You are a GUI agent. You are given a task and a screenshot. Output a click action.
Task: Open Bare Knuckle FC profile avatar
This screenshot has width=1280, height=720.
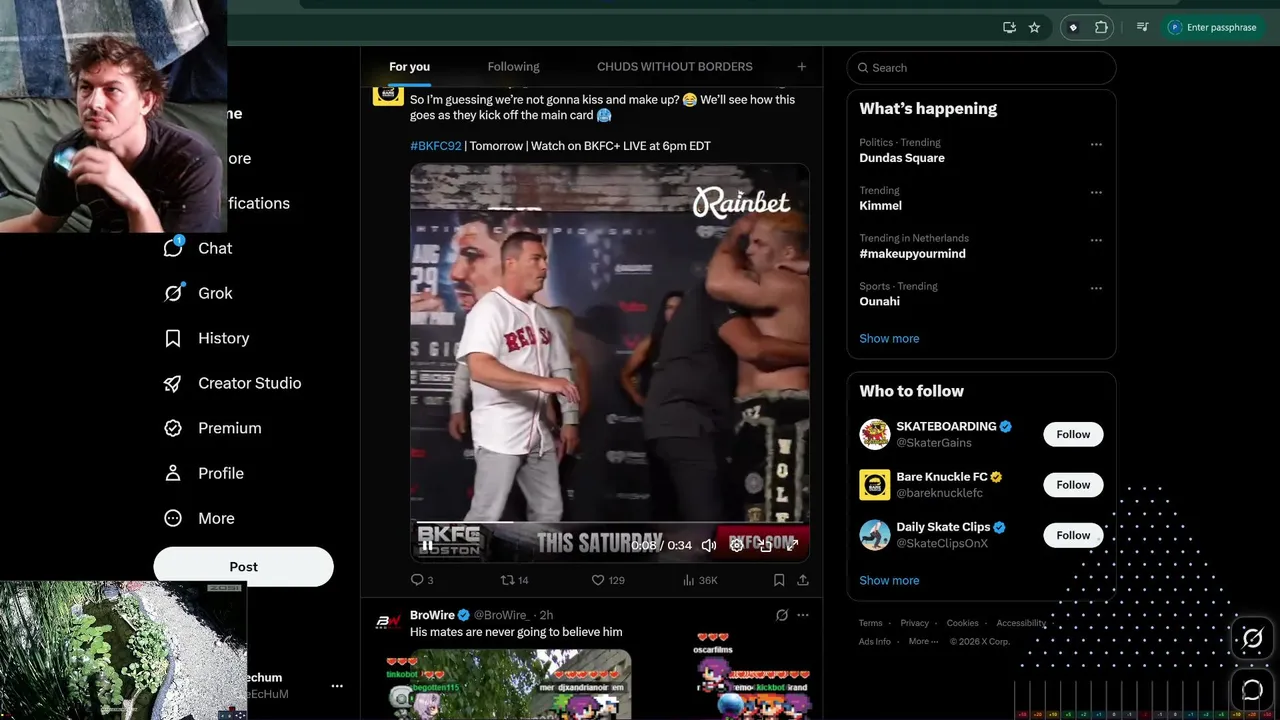pyautogui.click(x=875, y=485)
